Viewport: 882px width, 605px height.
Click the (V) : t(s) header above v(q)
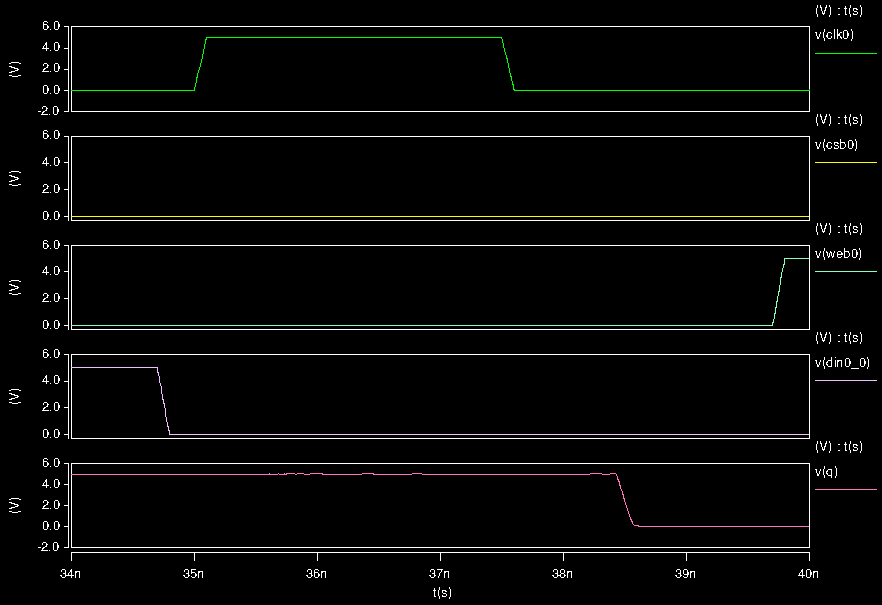[x=842, y=447]
